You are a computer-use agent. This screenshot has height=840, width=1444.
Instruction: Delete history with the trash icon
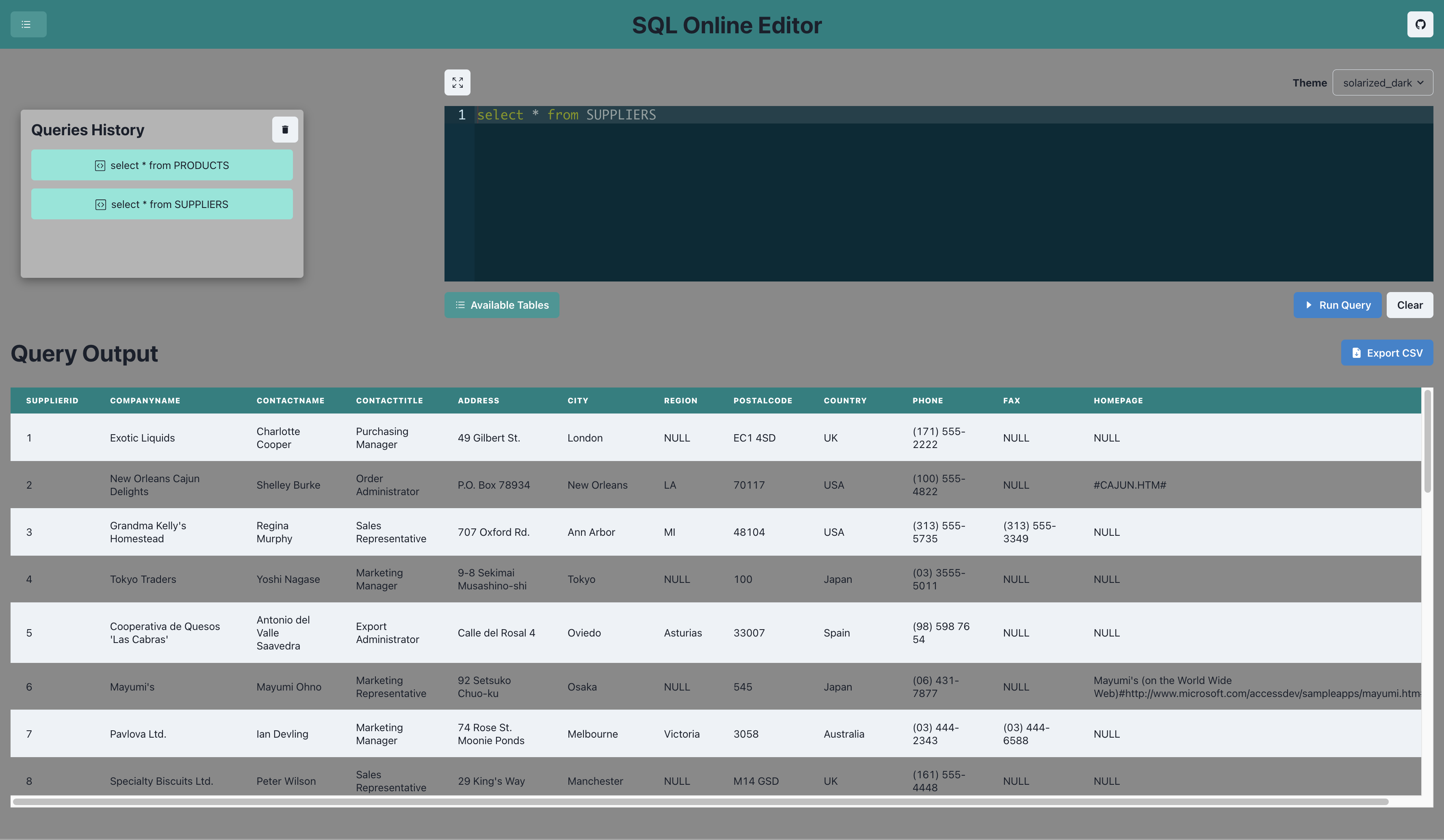pos(285,130)
